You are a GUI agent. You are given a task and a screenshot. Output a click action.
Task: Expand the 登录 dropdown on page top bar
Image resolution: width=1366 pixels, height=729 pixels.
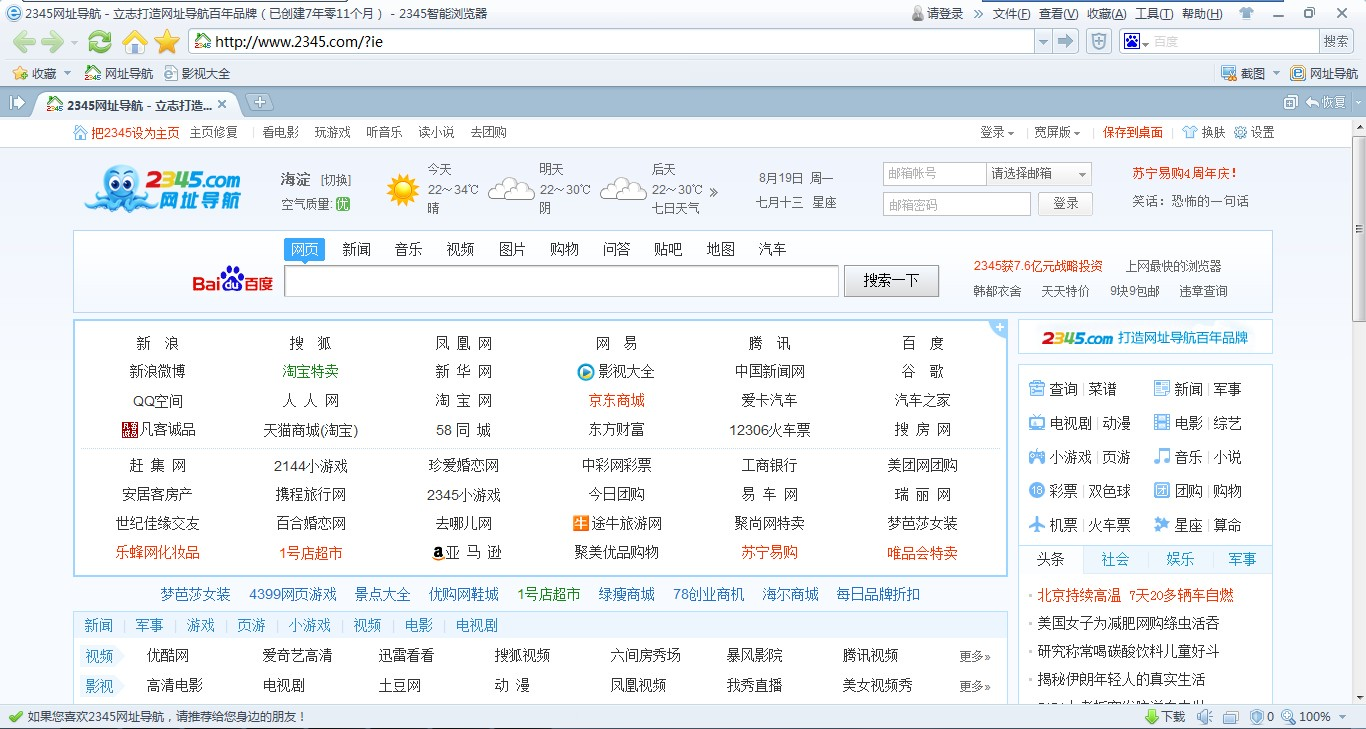997,132
